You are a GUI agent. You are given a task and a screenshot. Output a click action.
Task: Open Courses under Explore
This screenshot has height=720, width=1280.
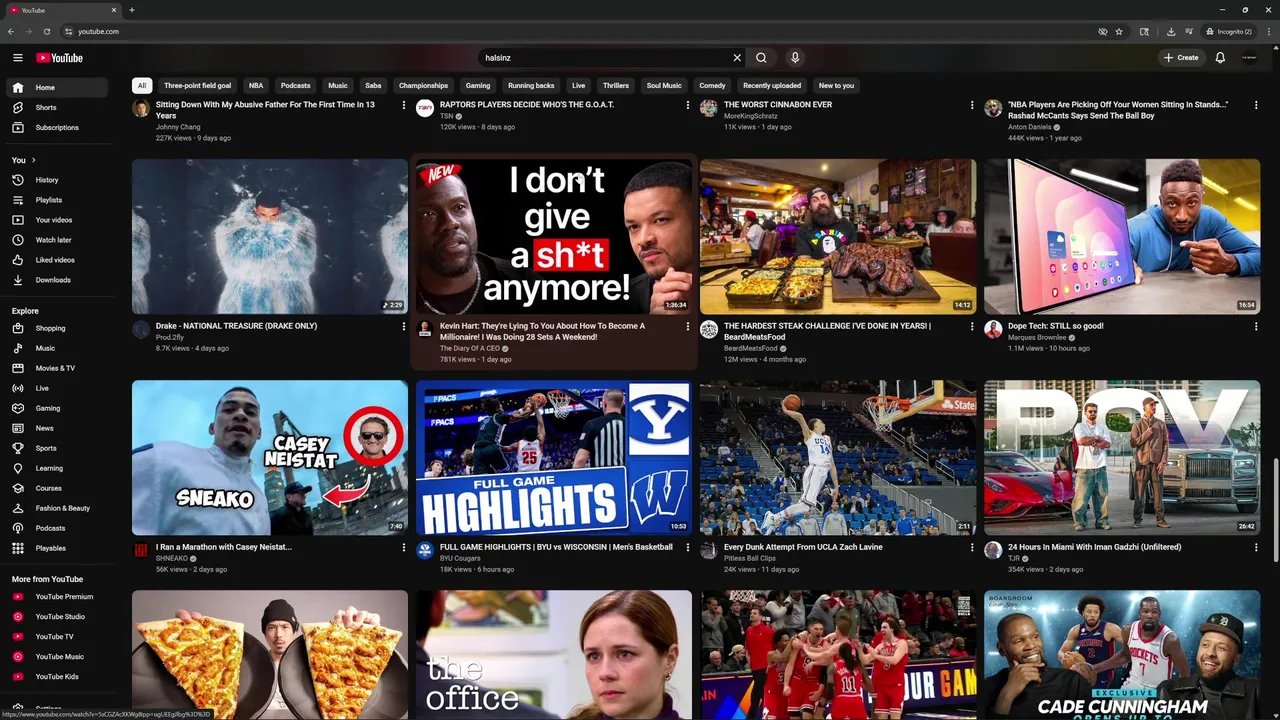pos(56,488)
